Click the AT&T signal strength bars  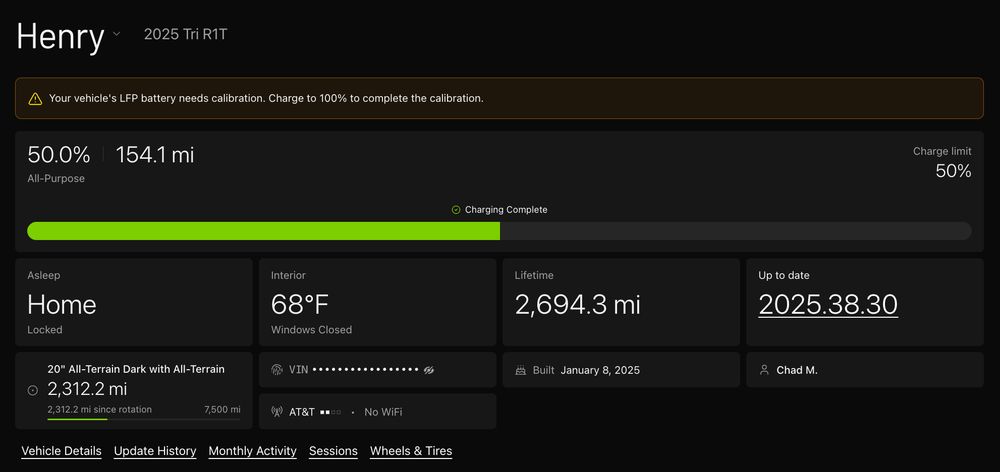click(330, 412)
